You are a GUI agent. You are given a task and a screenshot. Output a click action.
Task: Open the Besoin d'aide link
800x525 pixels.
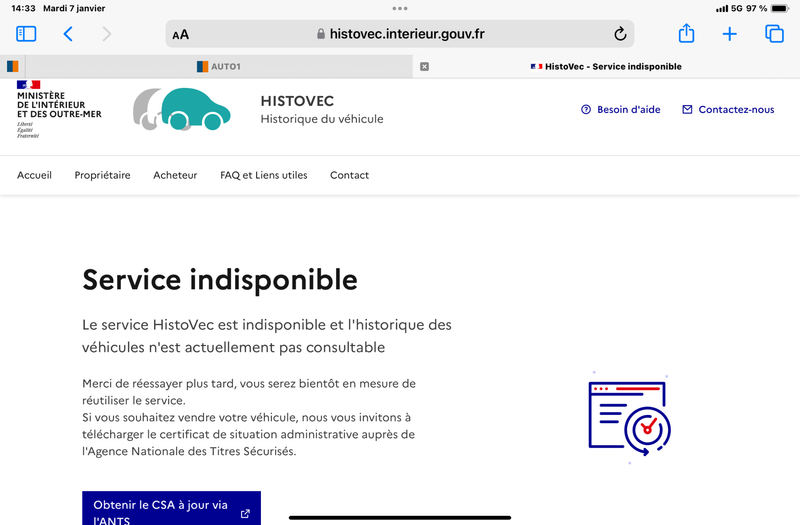point(620,109)
